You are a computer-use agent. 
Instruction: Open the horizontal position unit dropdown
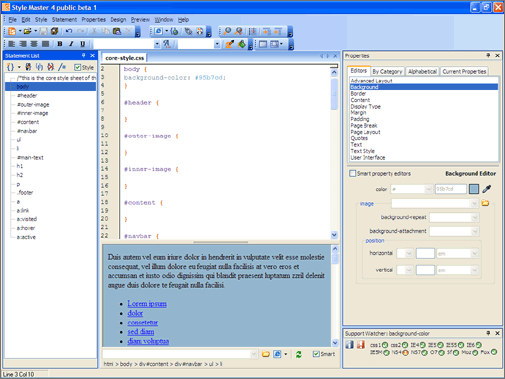pyautogui.click(x=474, y=254)
